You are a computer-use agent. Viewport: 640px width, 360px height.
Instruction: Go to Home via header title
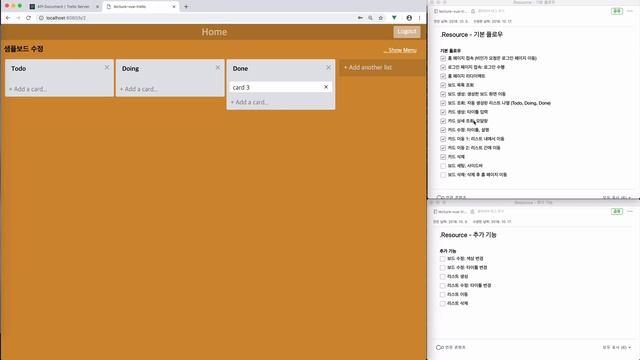click(x=214, y=32)
